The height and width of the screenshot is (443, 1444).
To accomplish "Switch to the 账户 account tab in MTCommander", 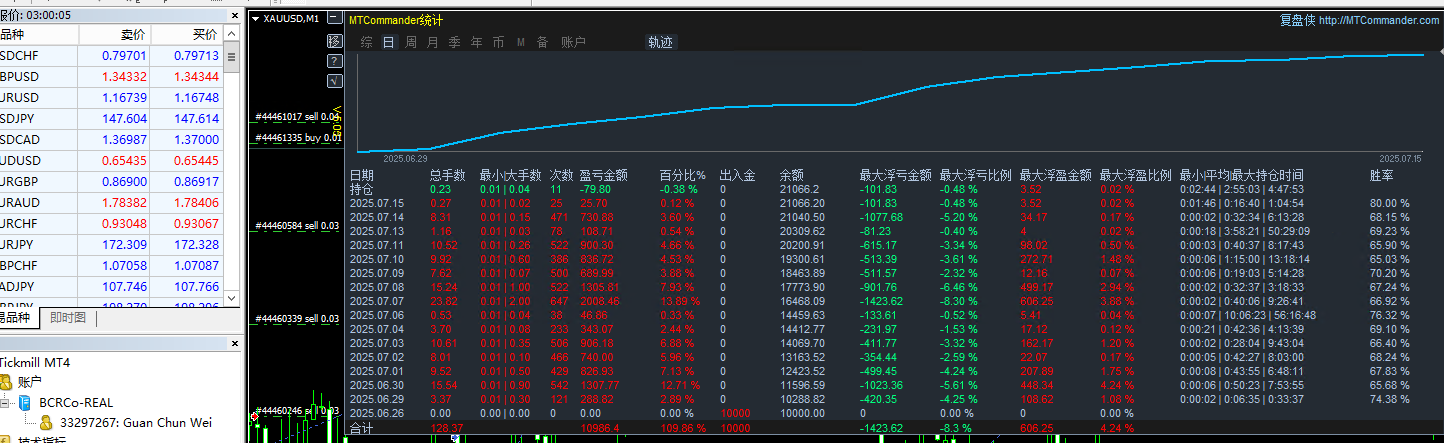I will 573,42.
